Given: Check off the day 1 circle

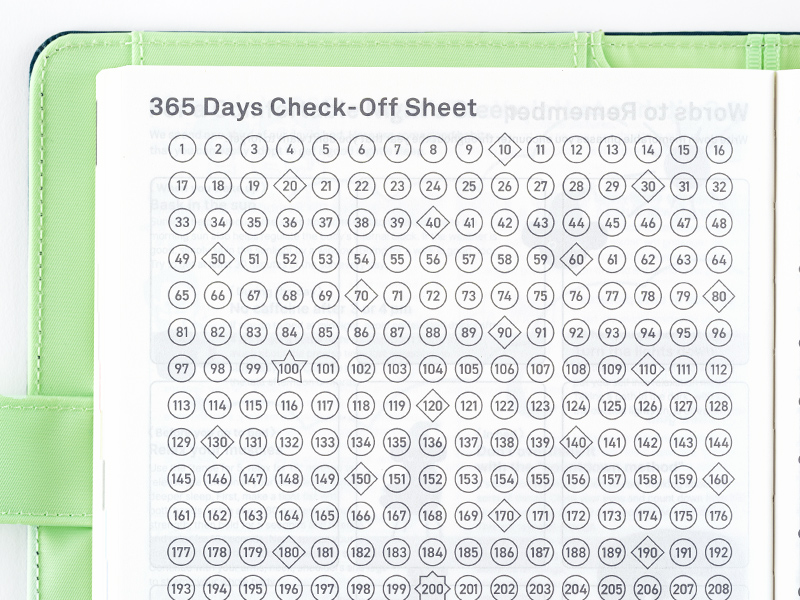Looking at the screenshot, I should (181, 150).
